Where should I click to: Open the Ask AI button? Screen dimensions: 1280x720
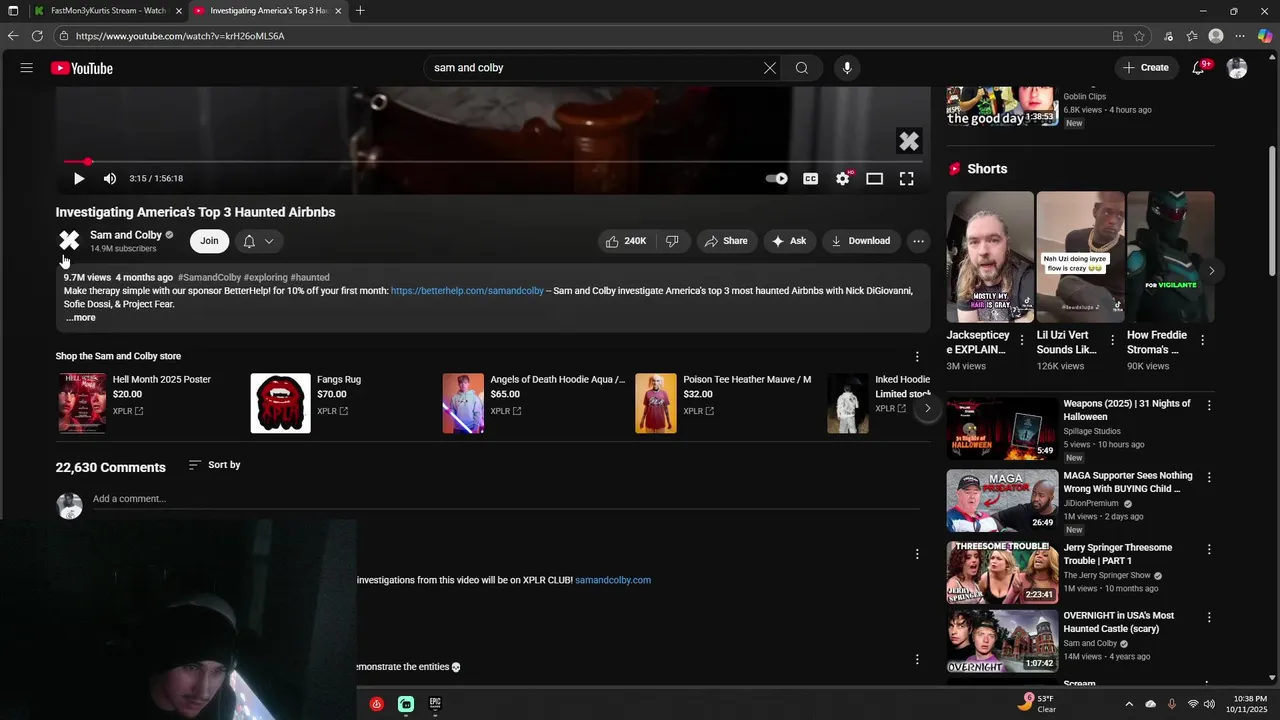click(789, 241)
